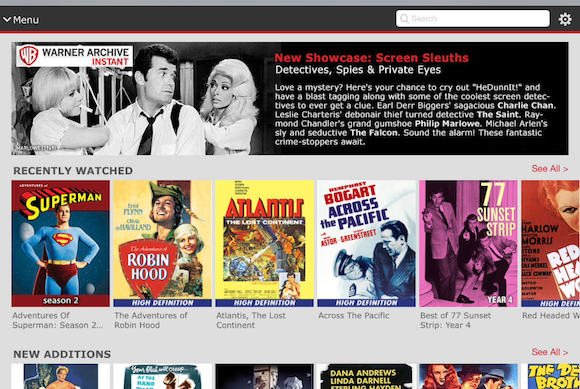See All new additions

point(549,352)
